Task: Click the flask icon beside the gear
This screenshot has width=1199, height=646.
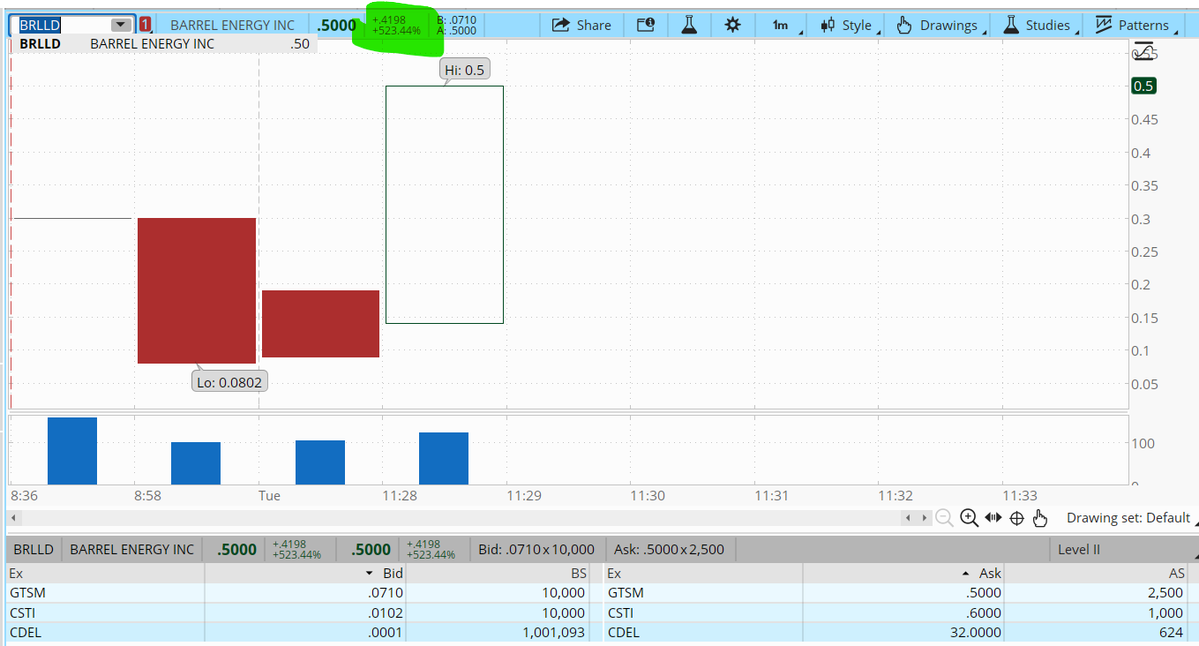Action: pos(689,25)
